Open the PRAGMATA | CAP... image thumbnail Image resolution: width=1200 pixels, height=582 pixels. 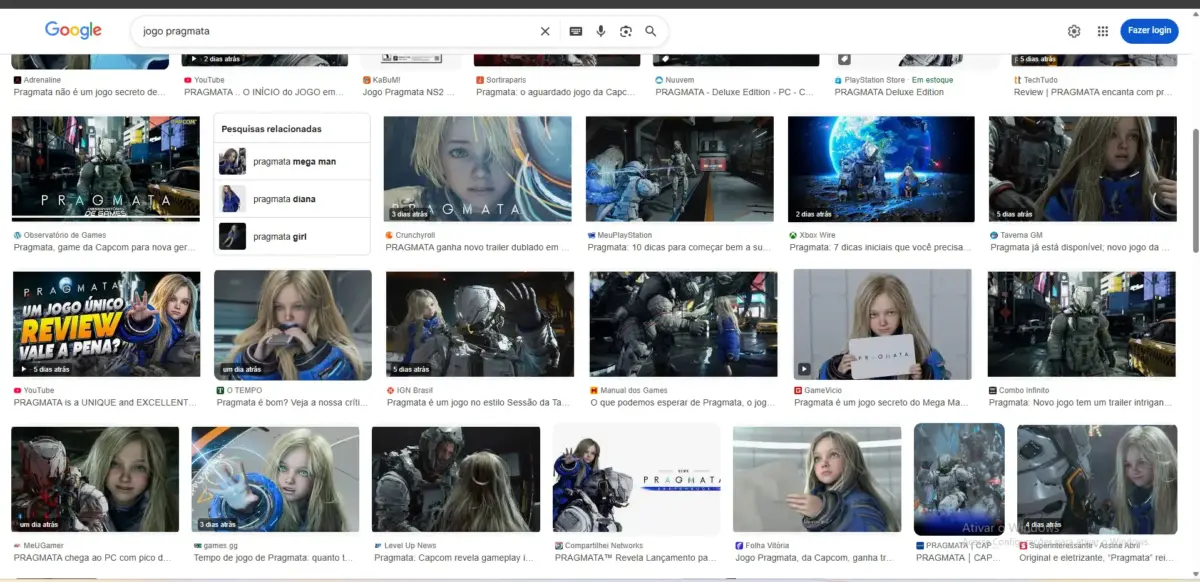(x=959, y=480)
